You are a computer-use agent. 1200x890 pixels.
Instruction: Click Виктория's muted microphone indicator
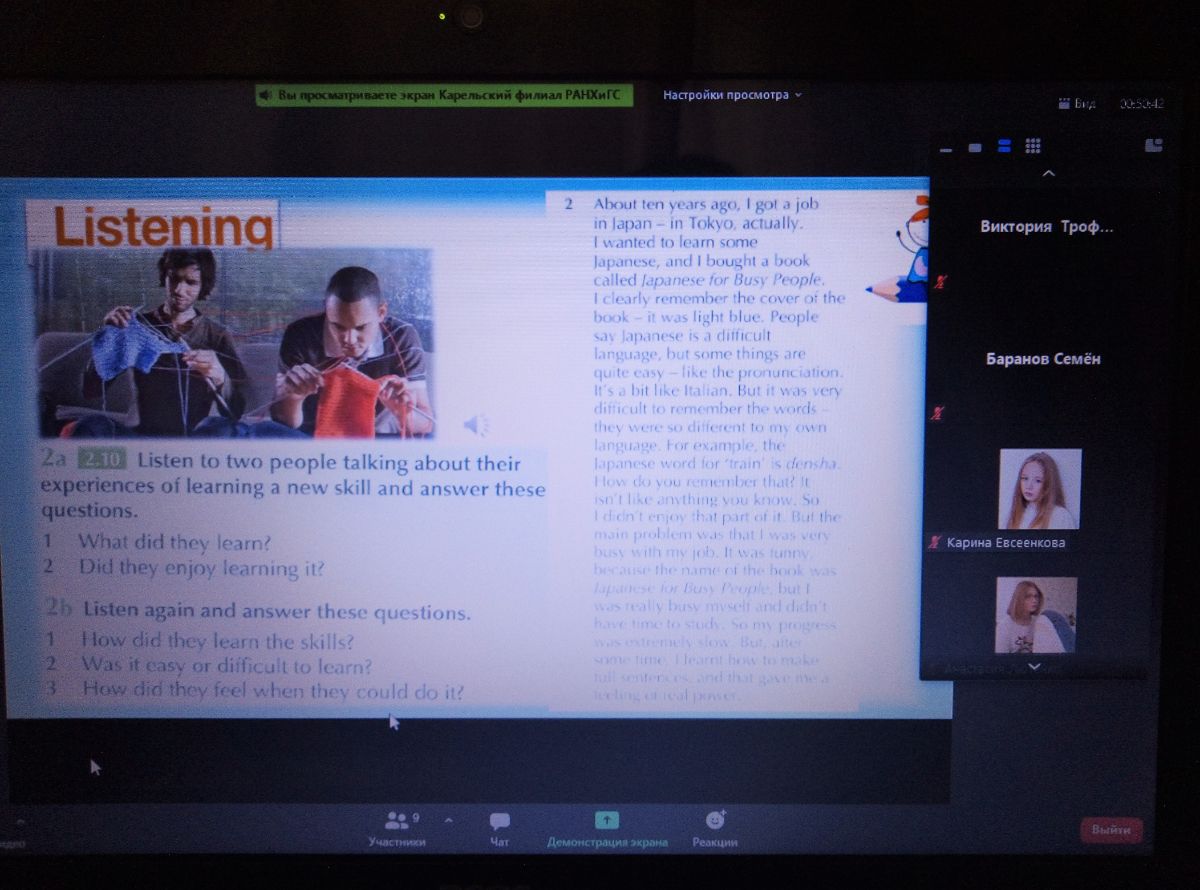pos(938,284)
